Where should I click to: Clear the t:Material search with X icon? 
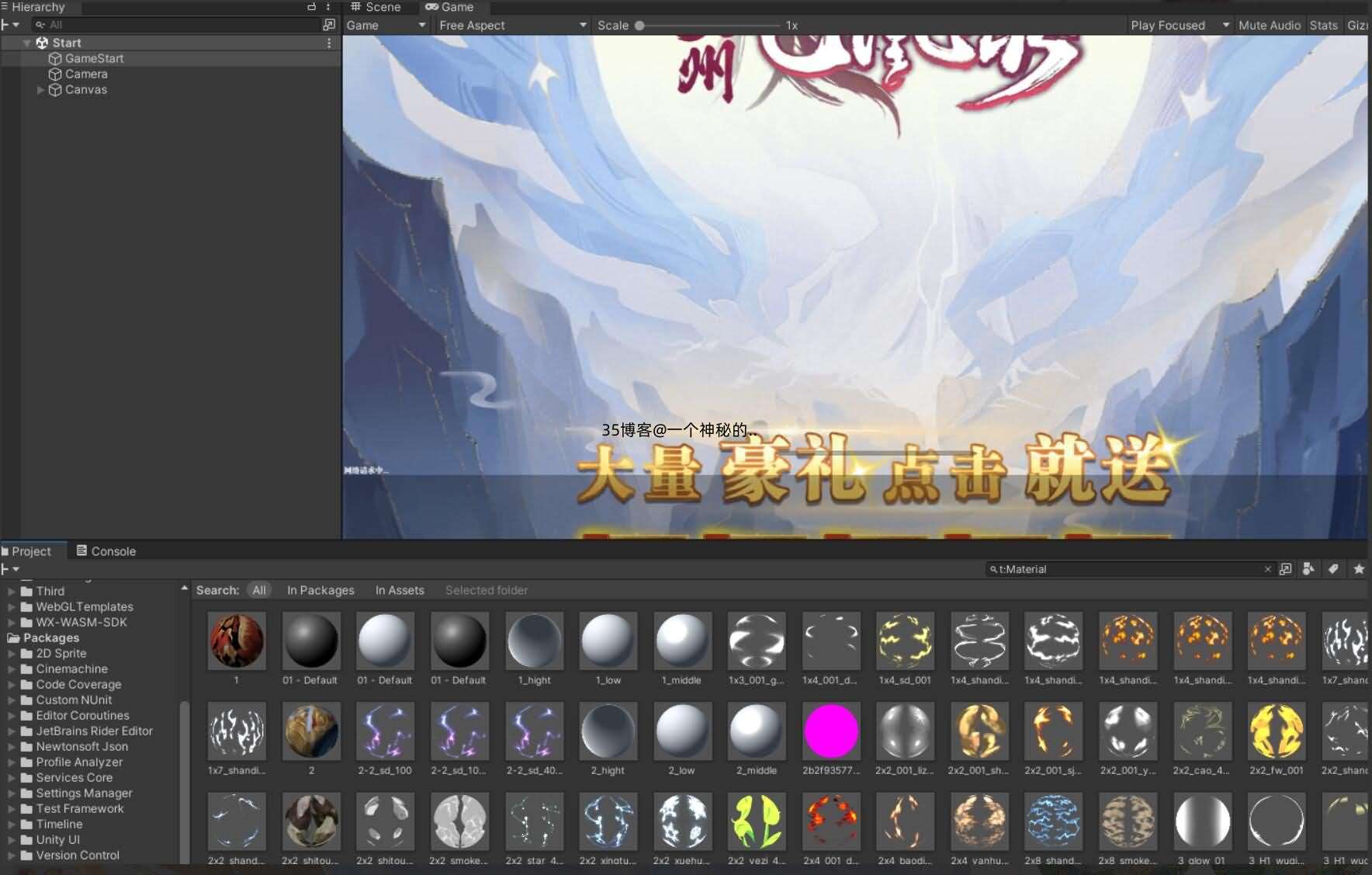[x=1268, y=569]
